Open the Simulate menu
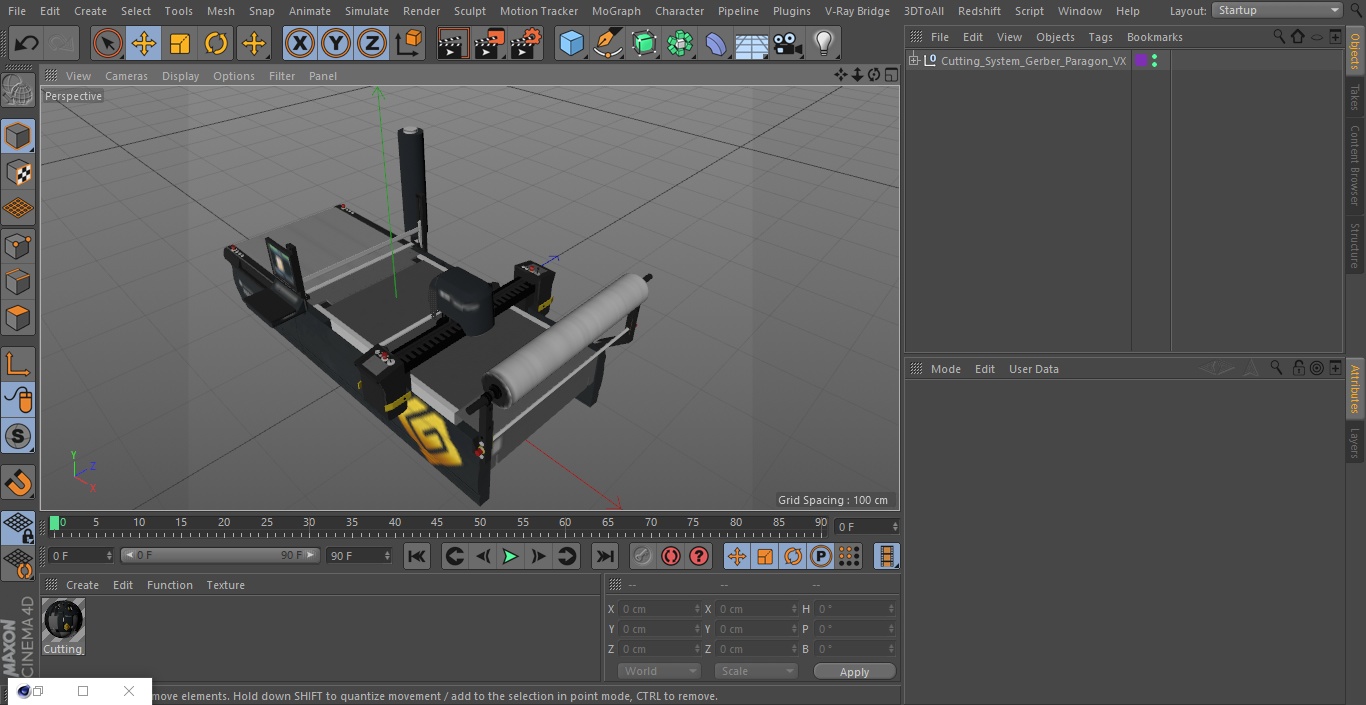The width and height of the screenshot is (1366, 705). (x=367, y=11)
